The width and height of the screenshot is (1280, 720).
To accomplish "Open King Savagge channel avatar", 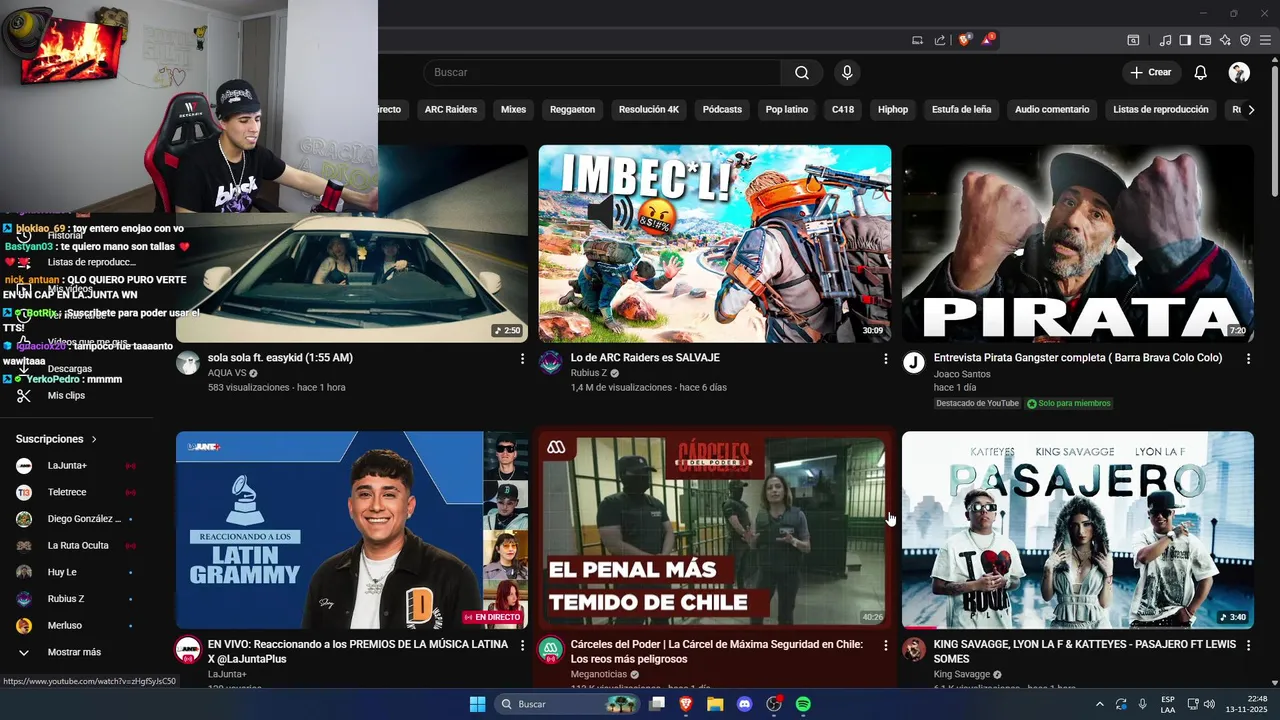I will pyautogui.click(x=913, y=649).
